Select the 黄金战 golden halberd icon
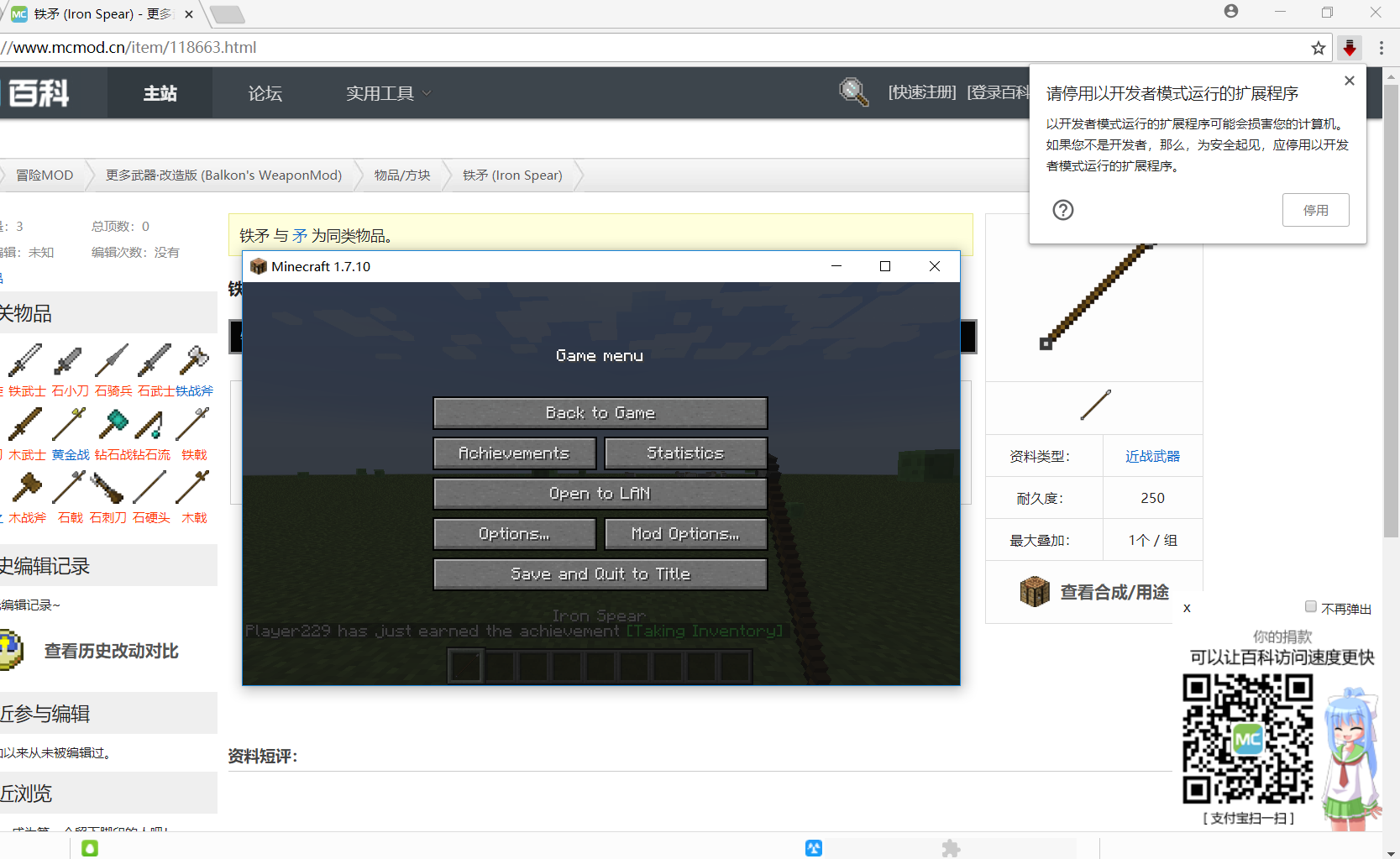The width and height of the screenshot is (1400, 859). pyautogui.click(x=68, y=424)
